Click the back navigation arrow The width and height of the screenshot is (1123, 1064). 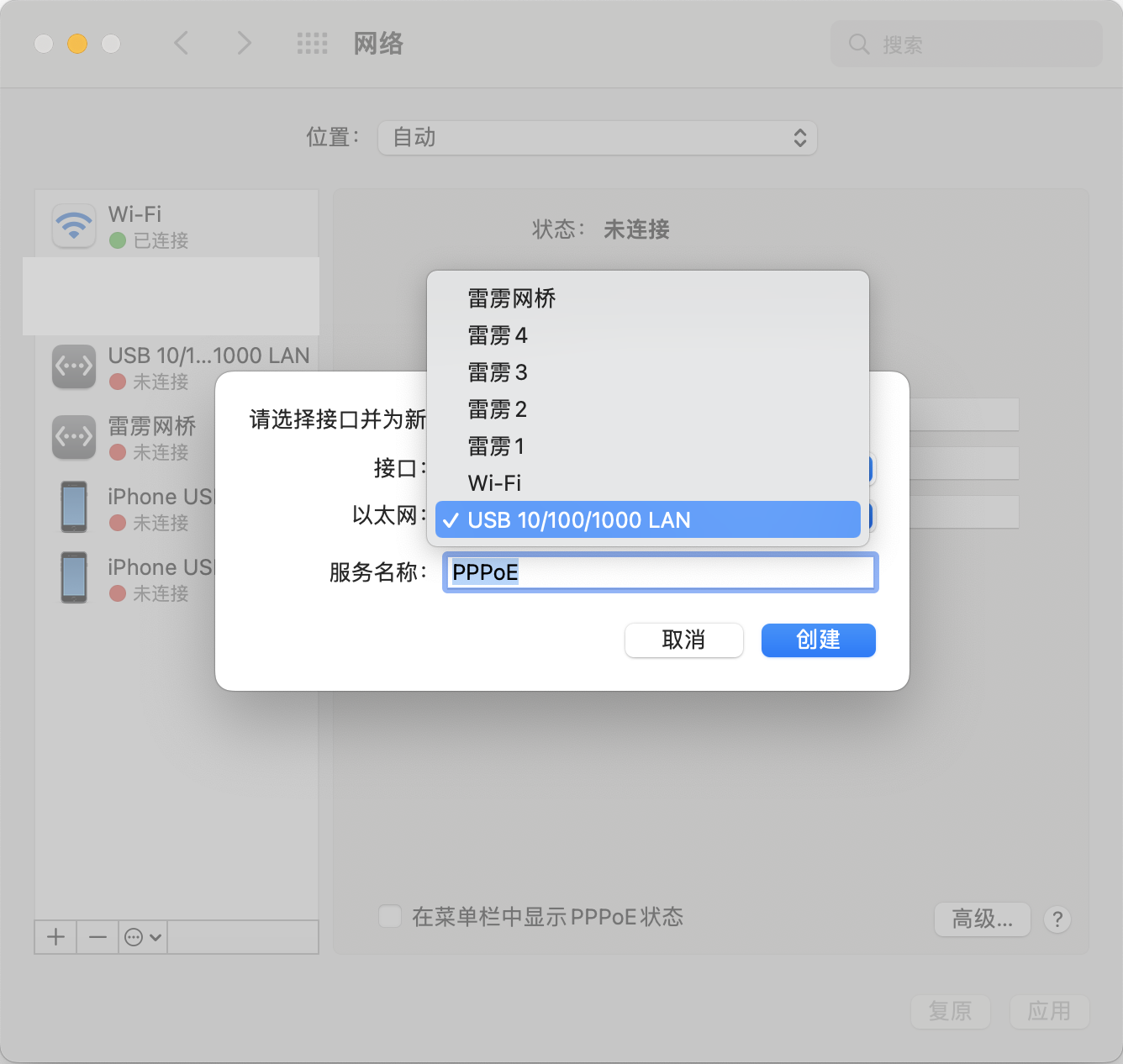181,43
